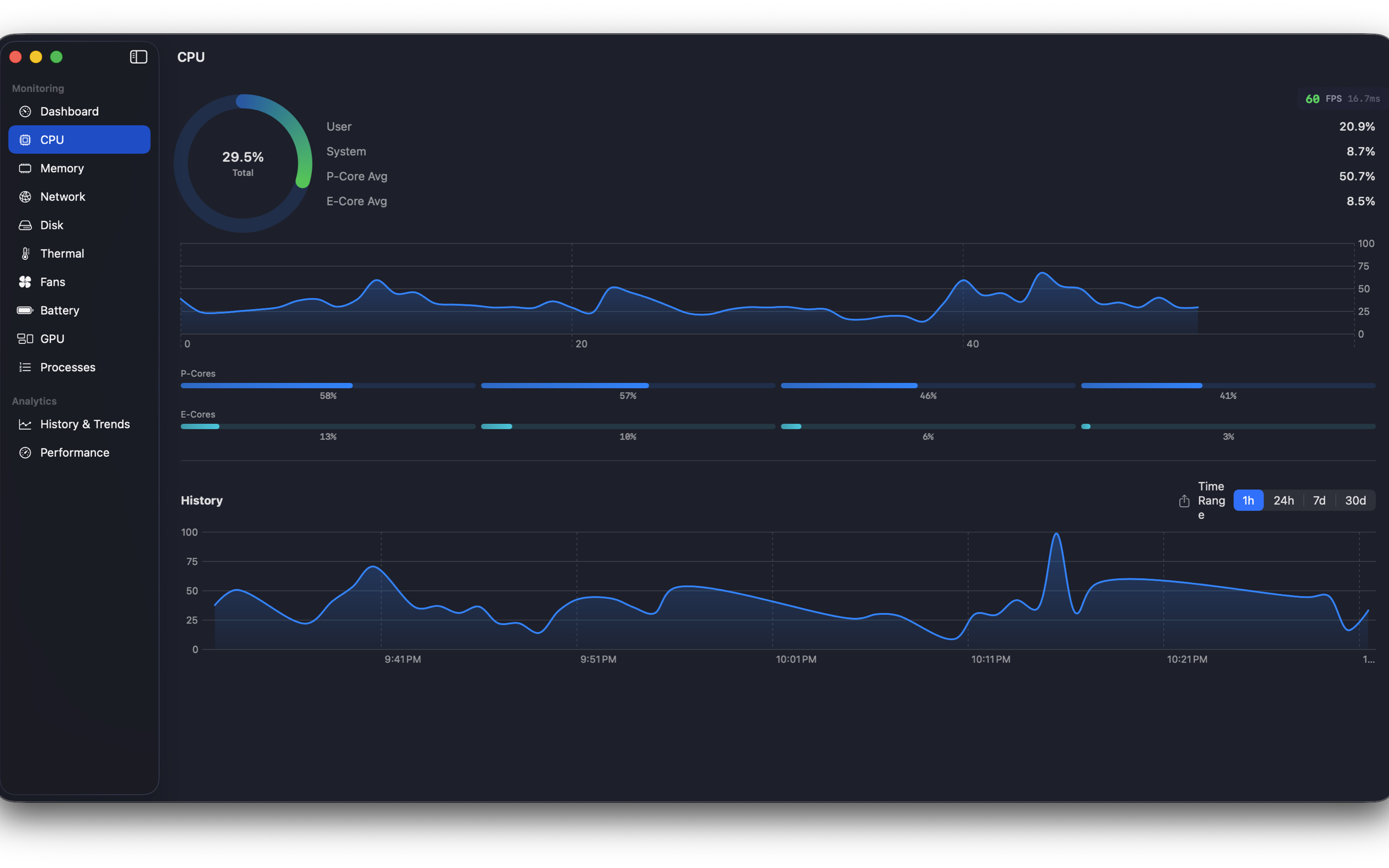Click the Battery icon in sidebar

[25, 311]
